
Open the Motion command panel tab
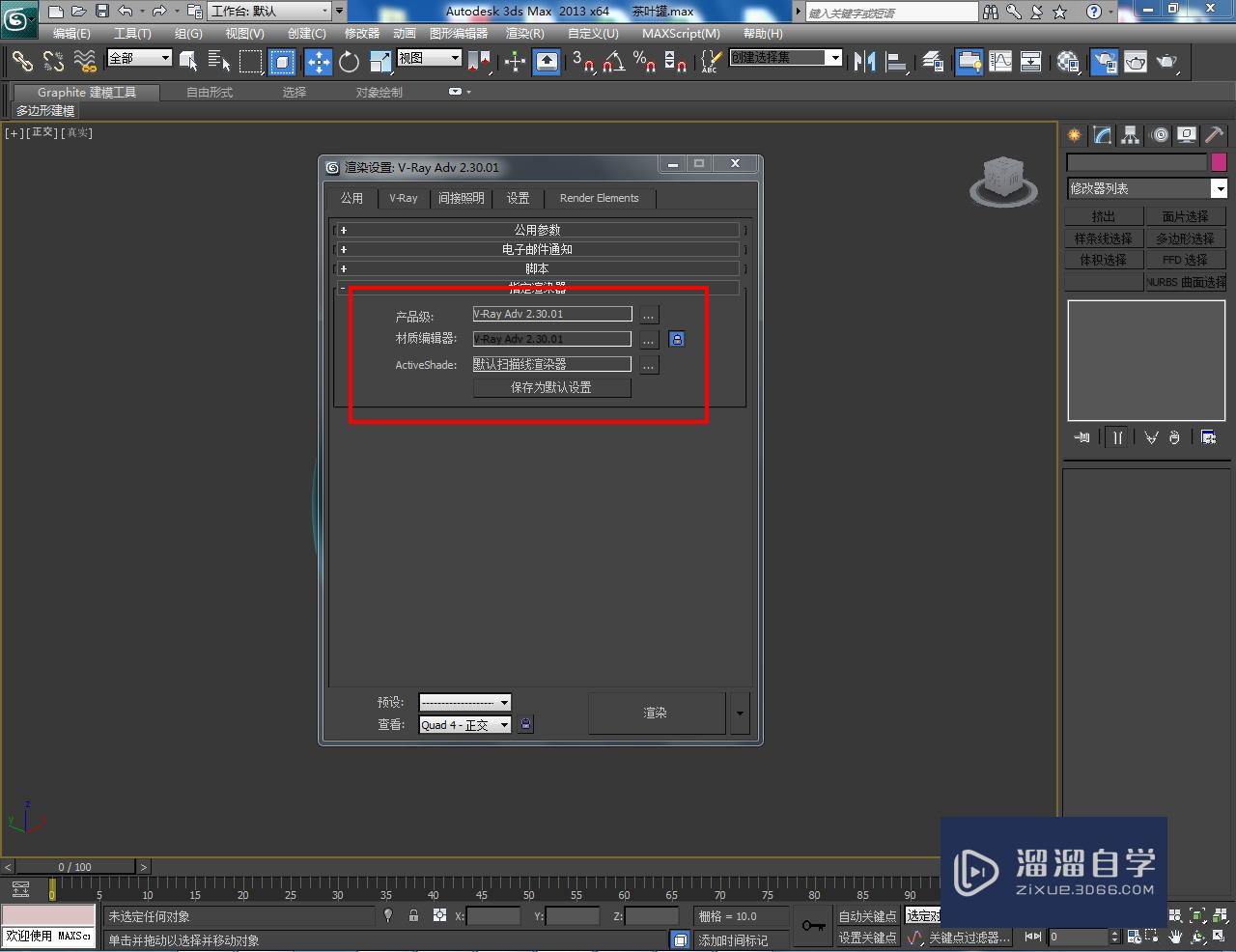1159,135
